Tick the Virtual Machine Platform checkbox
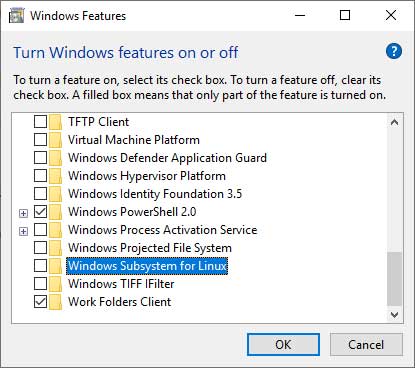 [x=40, y=140]
